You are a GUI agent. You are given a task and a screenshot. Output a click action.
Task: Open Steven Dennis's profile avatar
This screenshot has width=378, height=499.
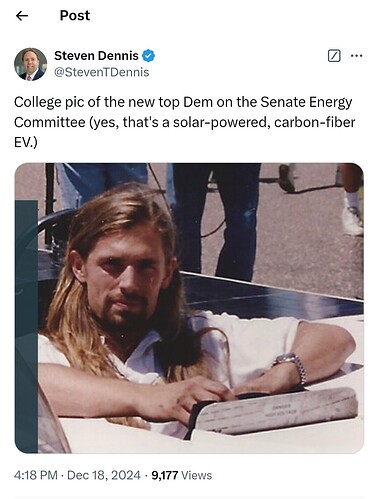click(30, 64)
